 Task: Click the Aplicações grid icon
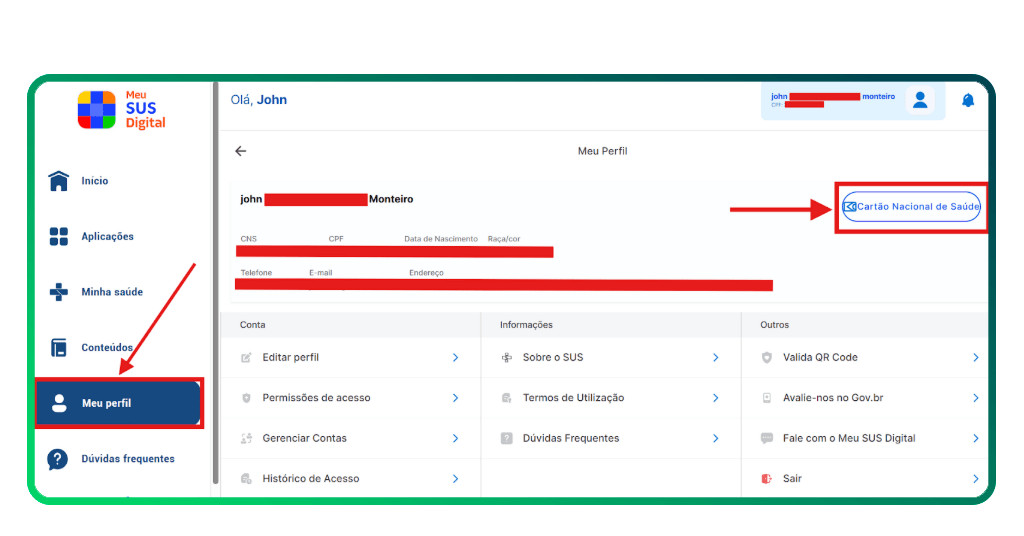click(x=59, y=237)
